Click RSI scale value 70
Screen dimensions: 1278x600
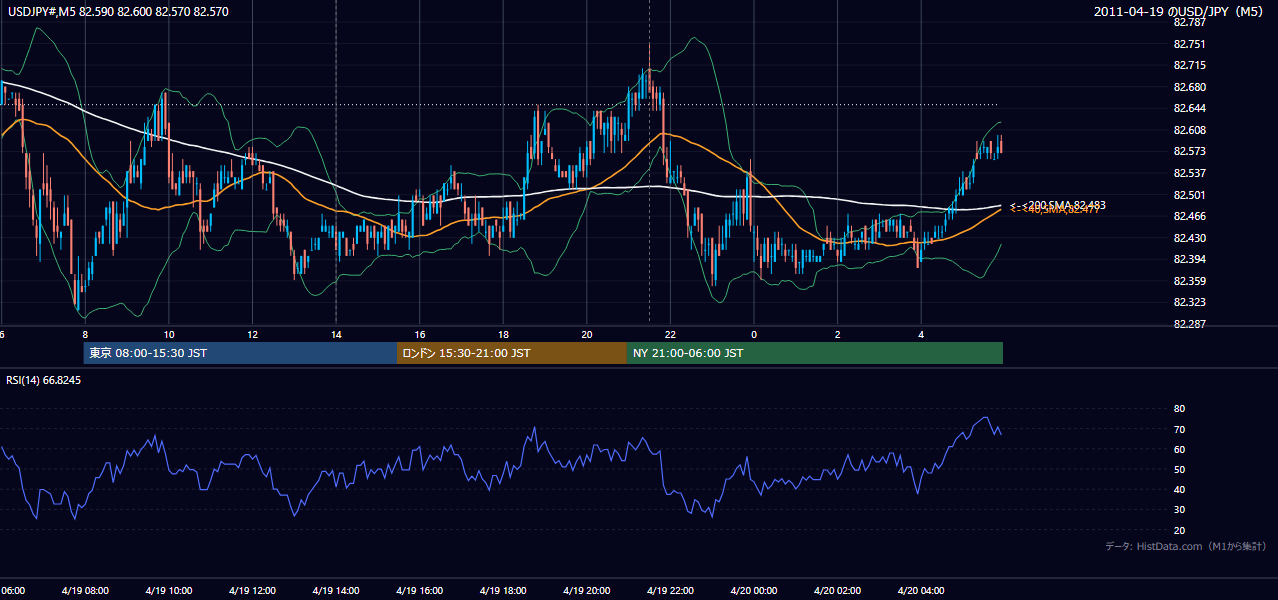1179,429
